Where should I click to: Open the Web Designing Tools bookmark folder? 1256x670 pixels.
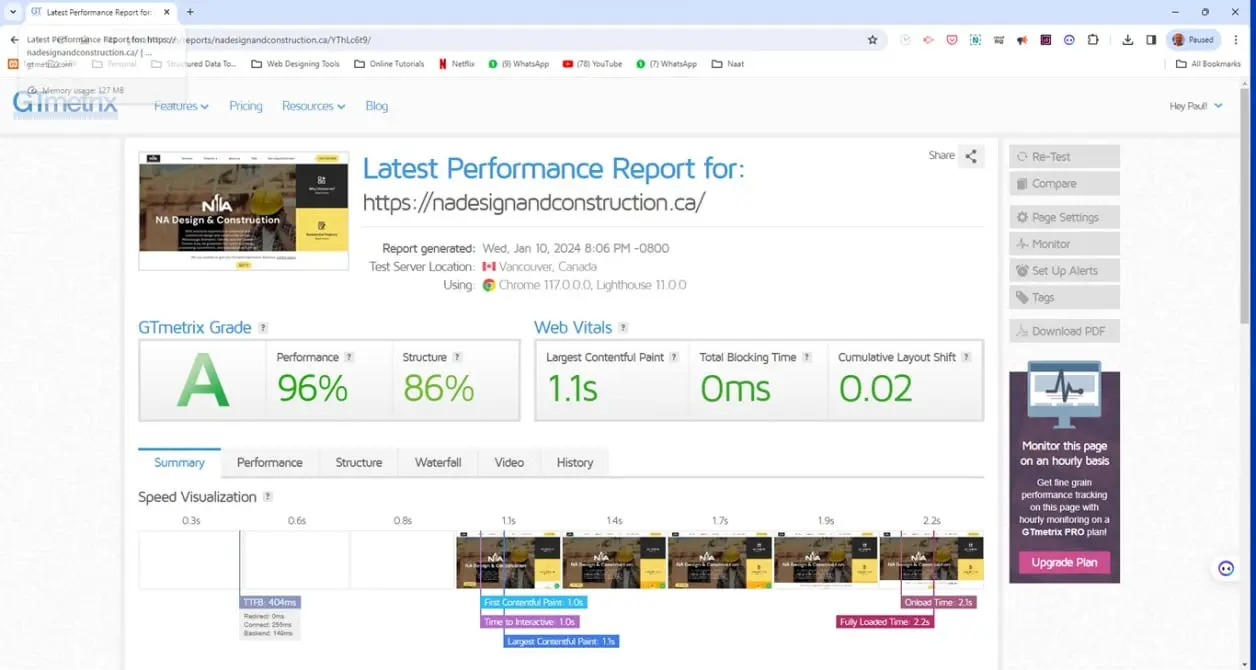coord(295,64)
